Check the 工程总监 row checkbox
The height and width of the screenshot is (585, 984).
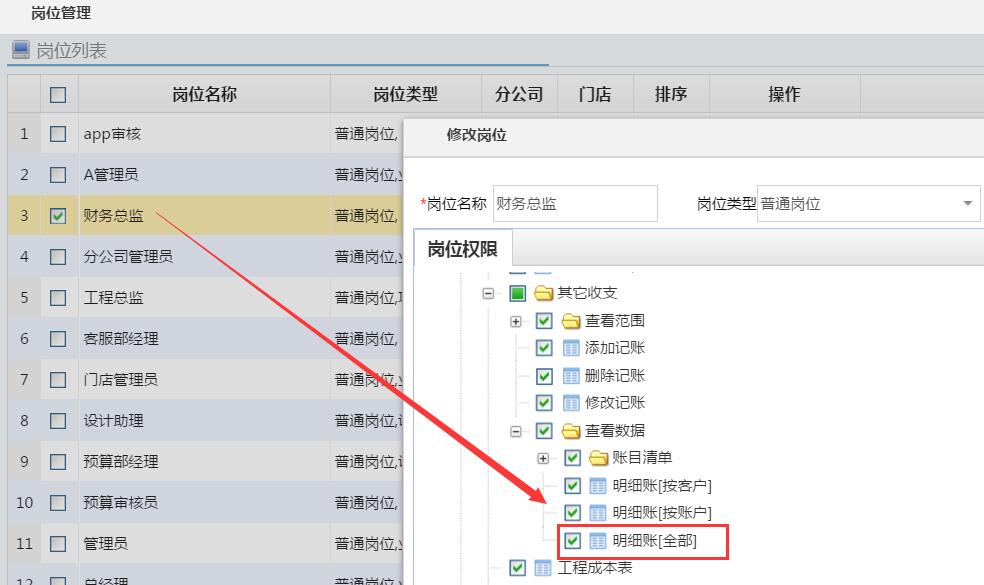[57, 297]
